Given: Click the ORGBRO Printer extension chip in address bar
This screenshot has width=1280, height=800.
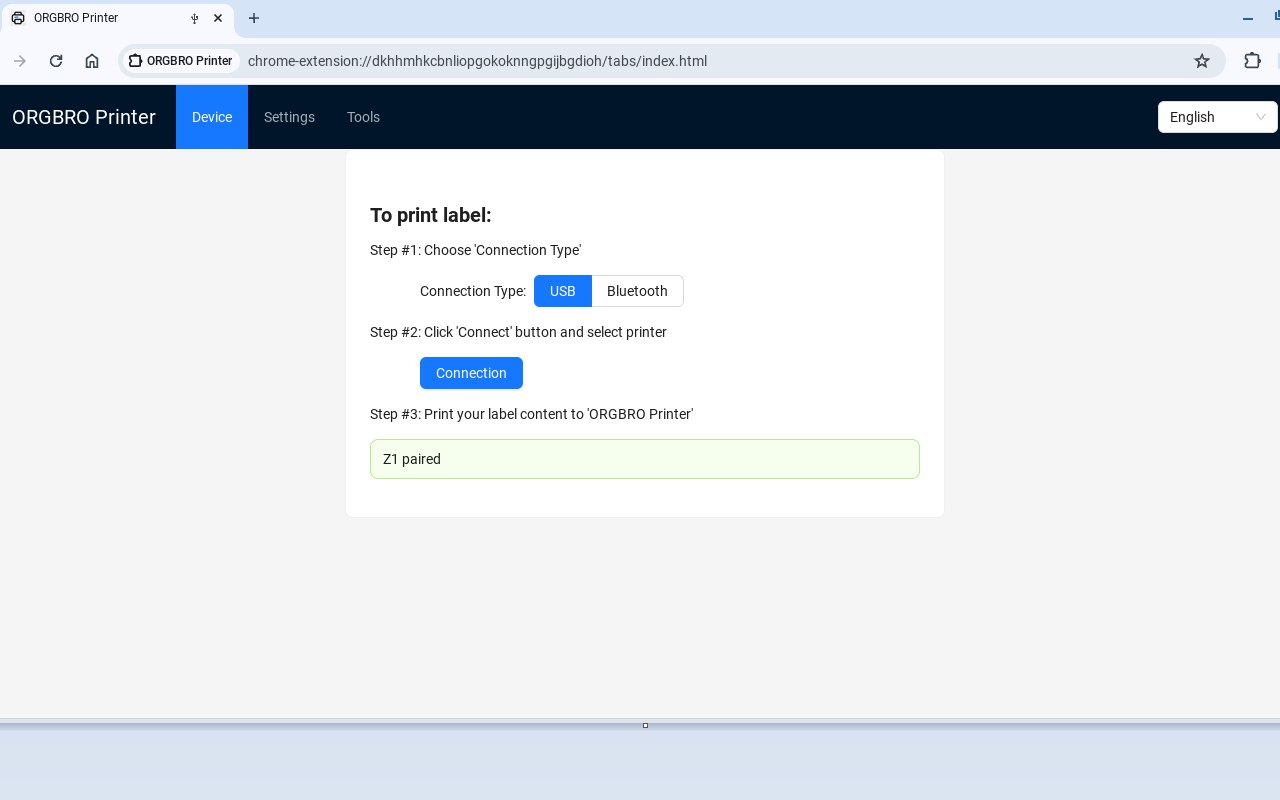Looking at the screenshot, I should click(181, 61).
